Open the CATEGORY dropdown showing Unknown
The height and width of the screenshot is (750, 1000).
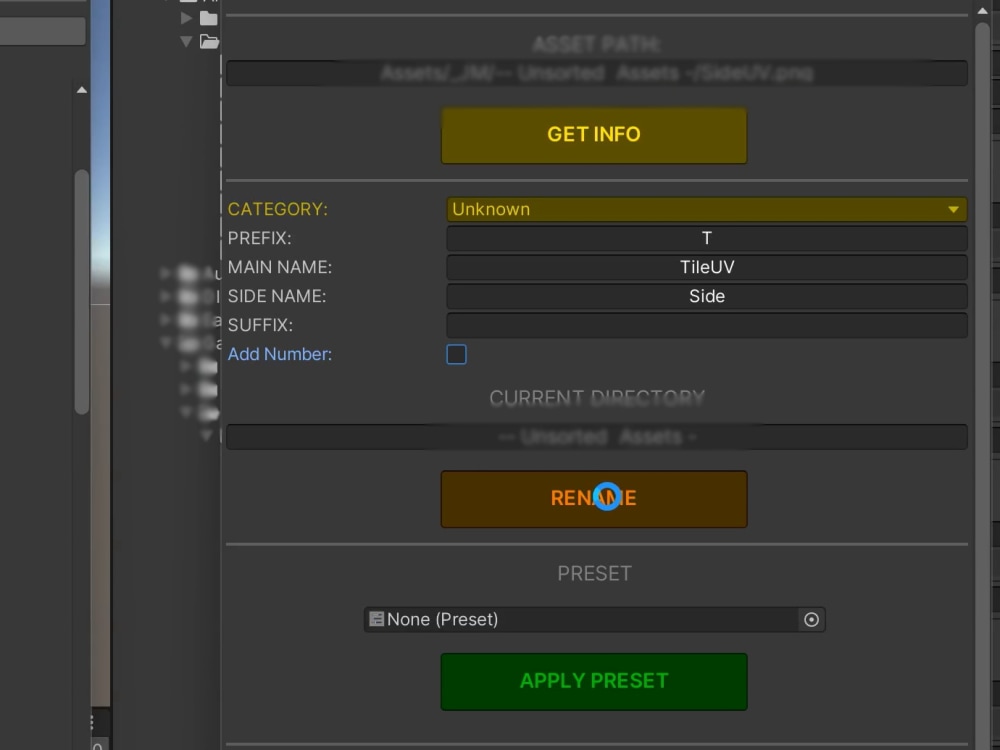pos(705,209)
